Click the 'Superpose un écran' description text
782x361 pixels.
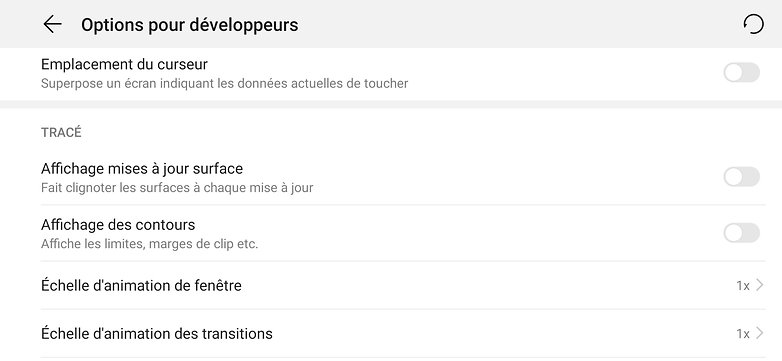(x=224, y=83)
